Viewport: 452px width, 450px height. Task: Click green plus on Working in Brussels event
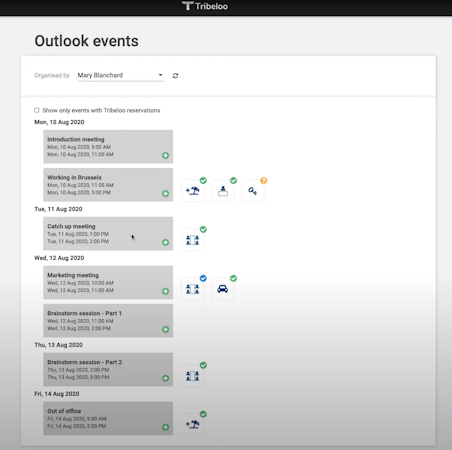tap(165, 193)
